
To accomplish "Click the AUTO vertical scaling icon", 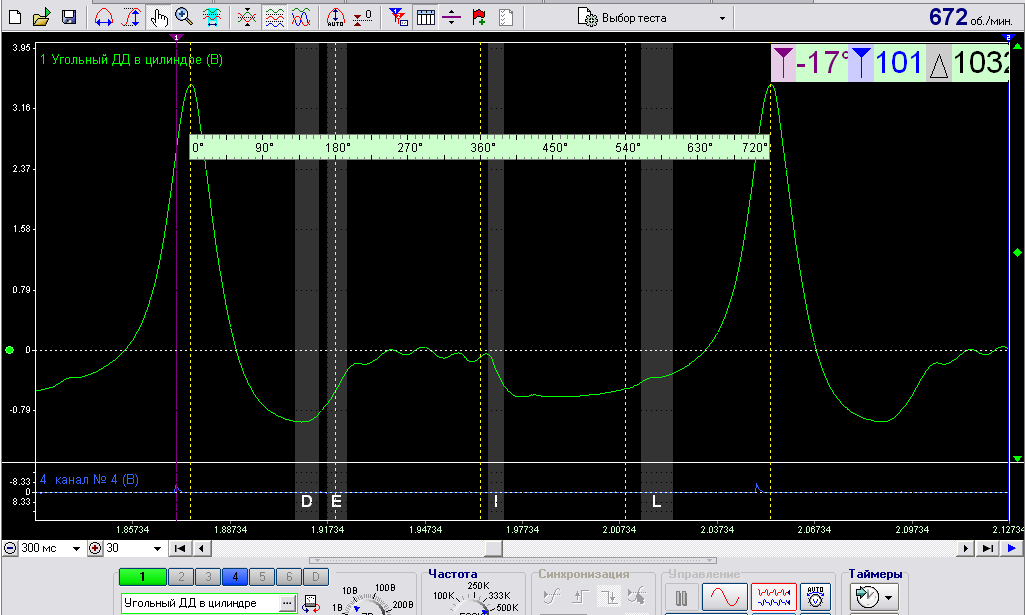I will pos(335,17).
